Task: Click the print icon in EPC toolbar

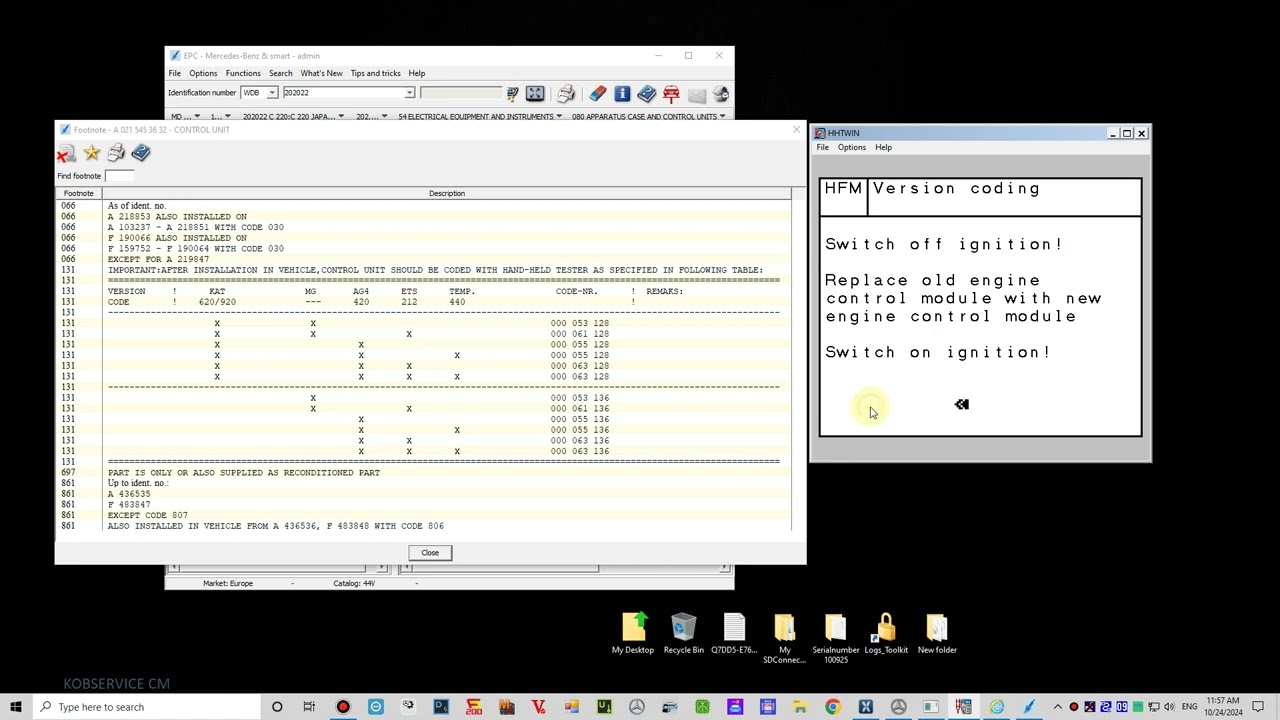Action: tap(566, 93)
